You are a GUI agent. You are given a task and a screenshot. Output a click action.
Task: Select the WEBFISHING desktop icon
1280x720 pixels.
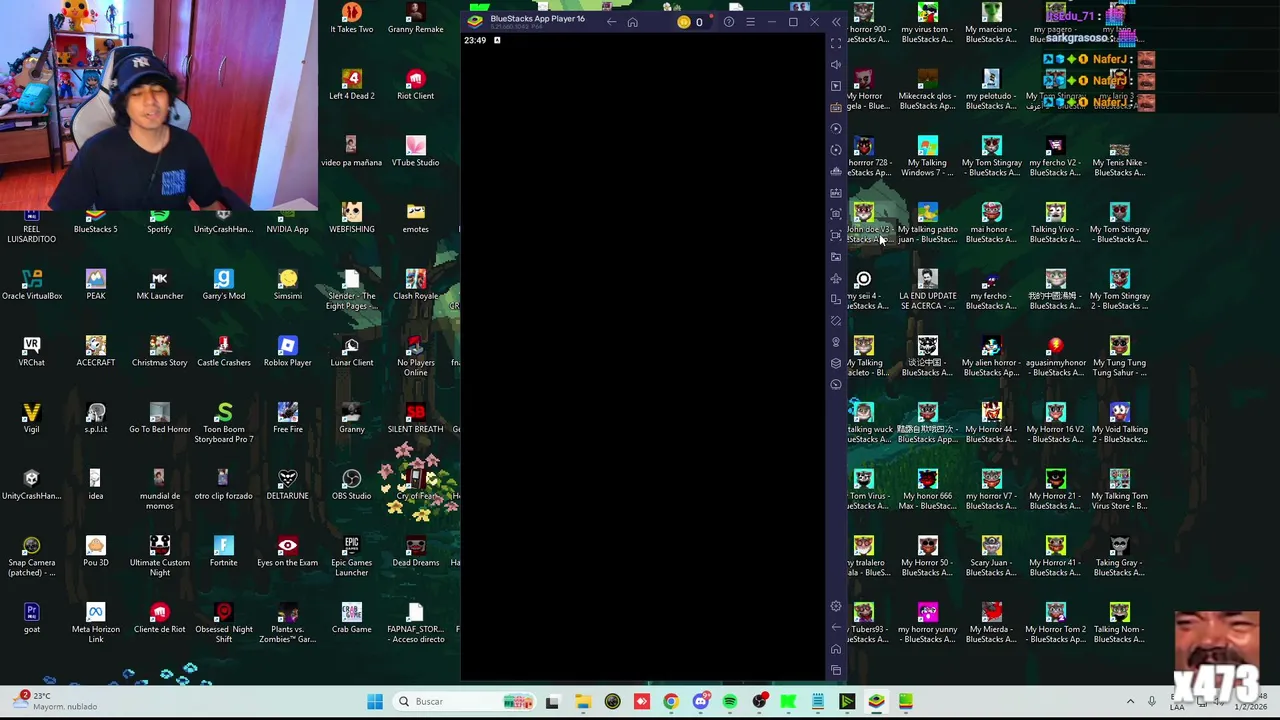pyautogui.click(x=352, y=218)
